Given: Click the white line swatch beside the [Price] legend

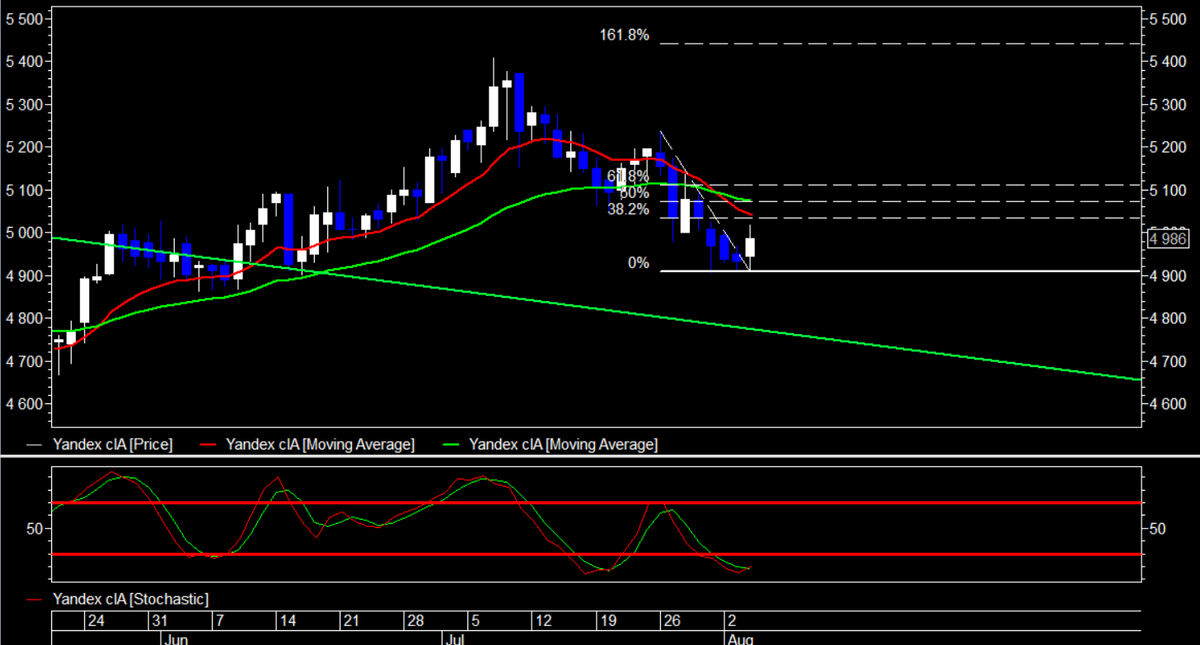Looking at the screenshot, I should coord(36,445).
